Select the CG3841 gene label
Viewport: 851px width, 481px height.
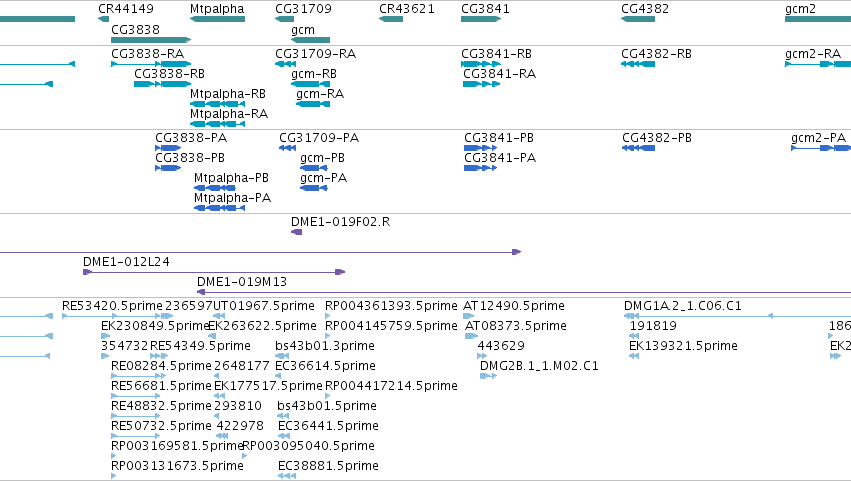point(485,9)
